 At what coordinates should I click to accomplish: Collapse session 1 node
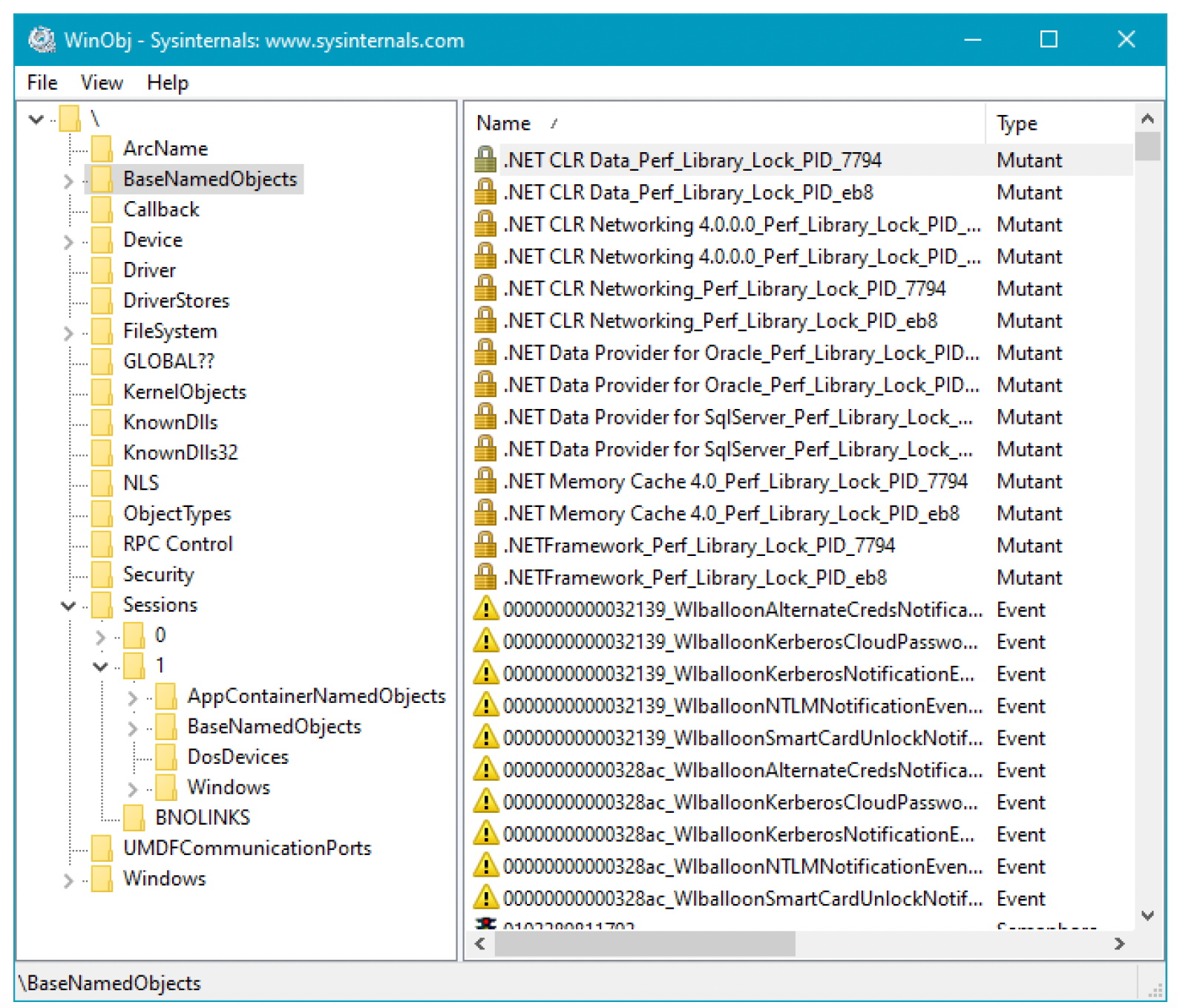[x=101, y=667]
